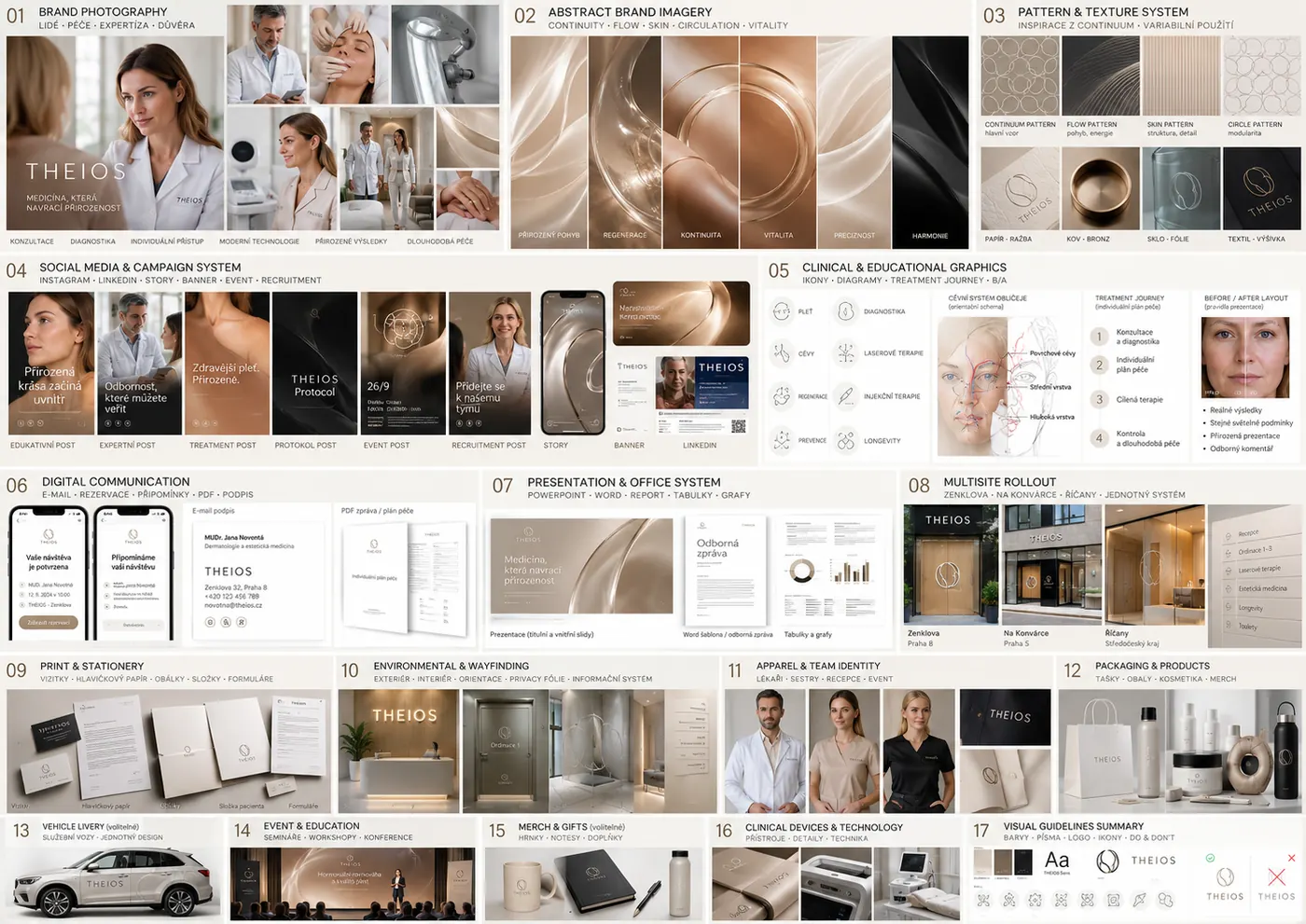This screenshot has height=924, width=1306.
Task: Click the 'Povrchové cévy' diagram label
Action: [x=1052, y=353]
